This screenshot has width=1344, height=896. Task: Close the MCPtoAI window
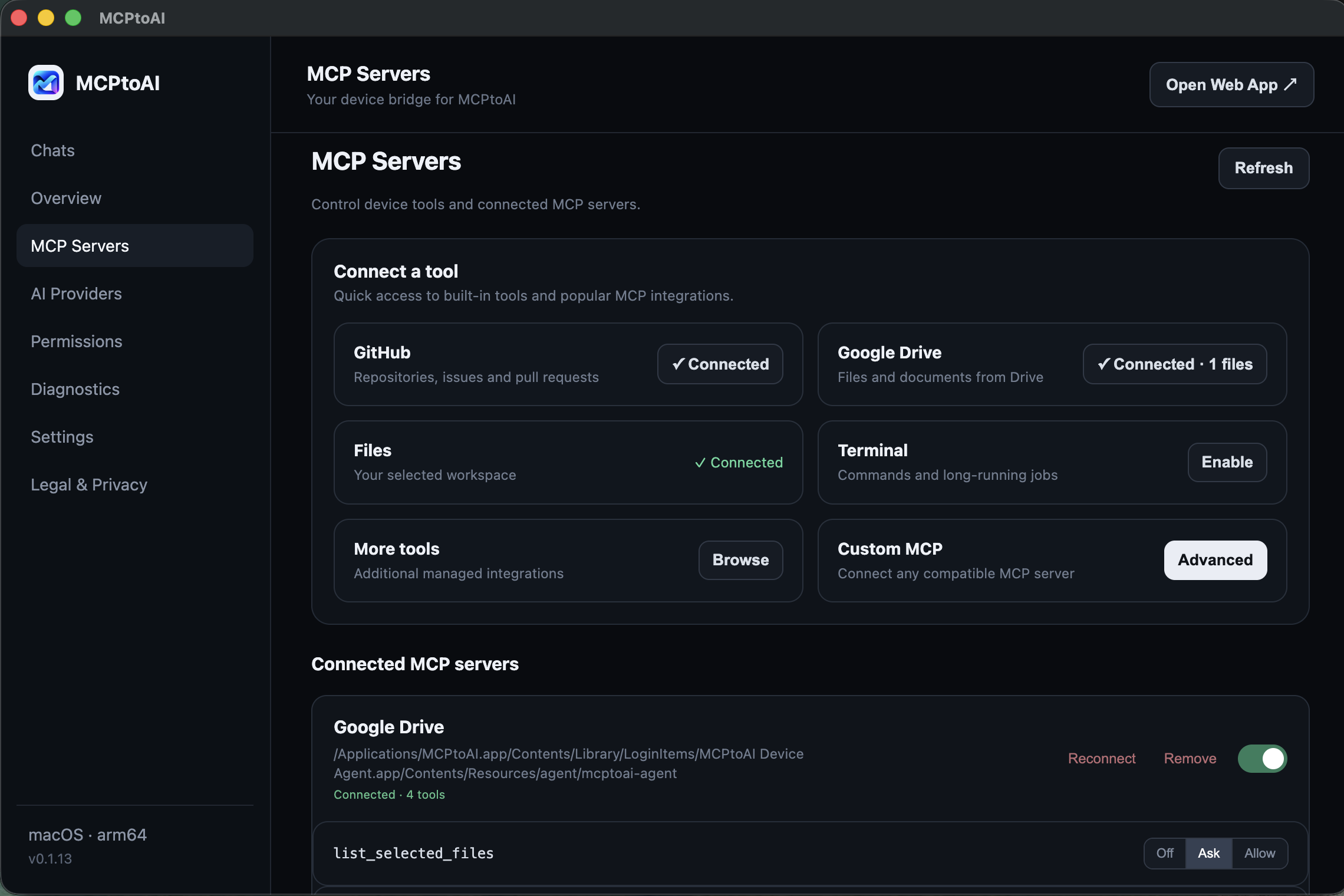[x=19, y=18]
